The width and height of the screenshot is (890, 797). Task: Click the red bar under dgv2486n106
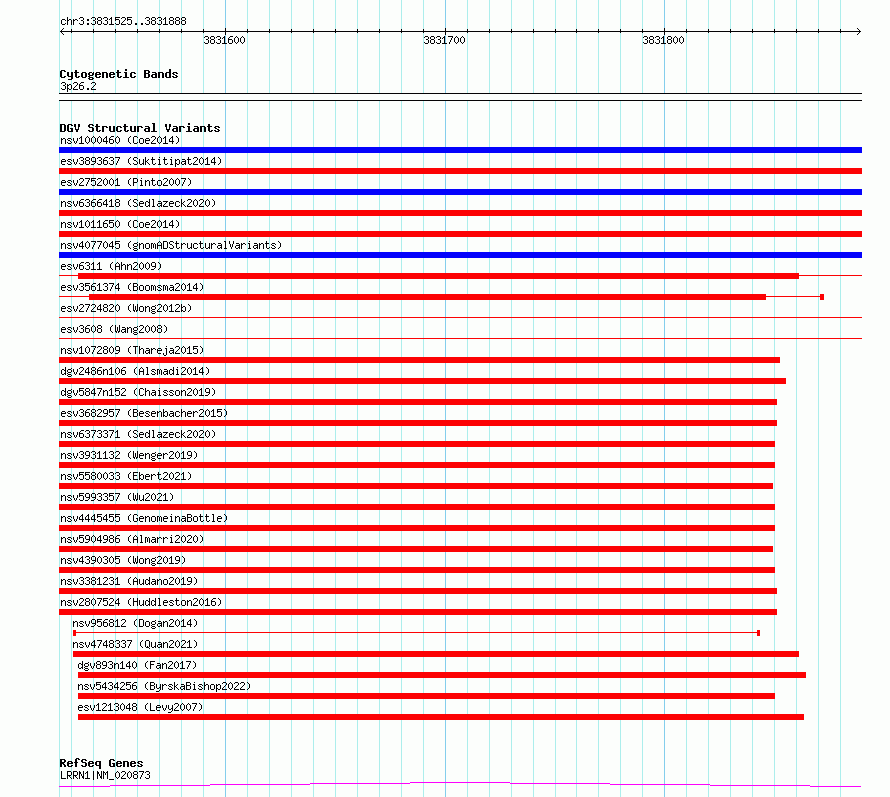pyautogui.click(x=422, y=381)
